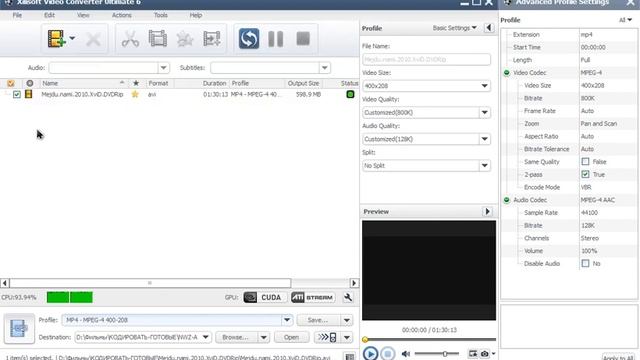Open the Destination path dropdown
This screenshot has height=360, width=640.
[x=206, y=337]
